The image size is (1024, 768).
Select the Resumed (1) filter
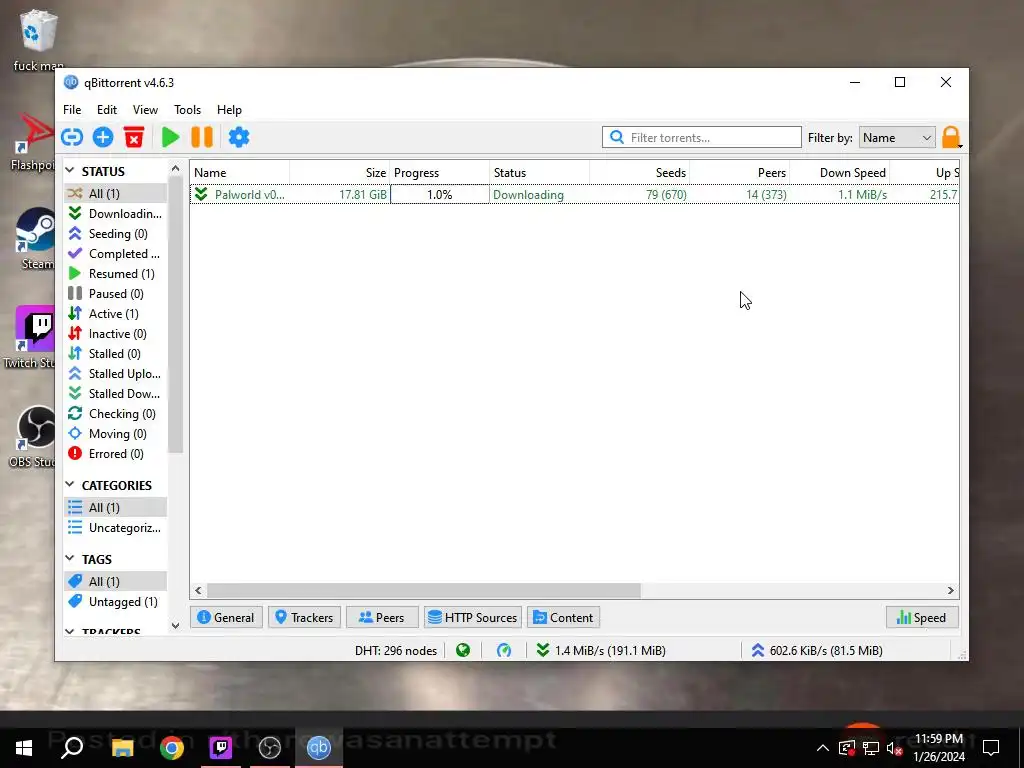pyautogui.click(x=116, y=274)
